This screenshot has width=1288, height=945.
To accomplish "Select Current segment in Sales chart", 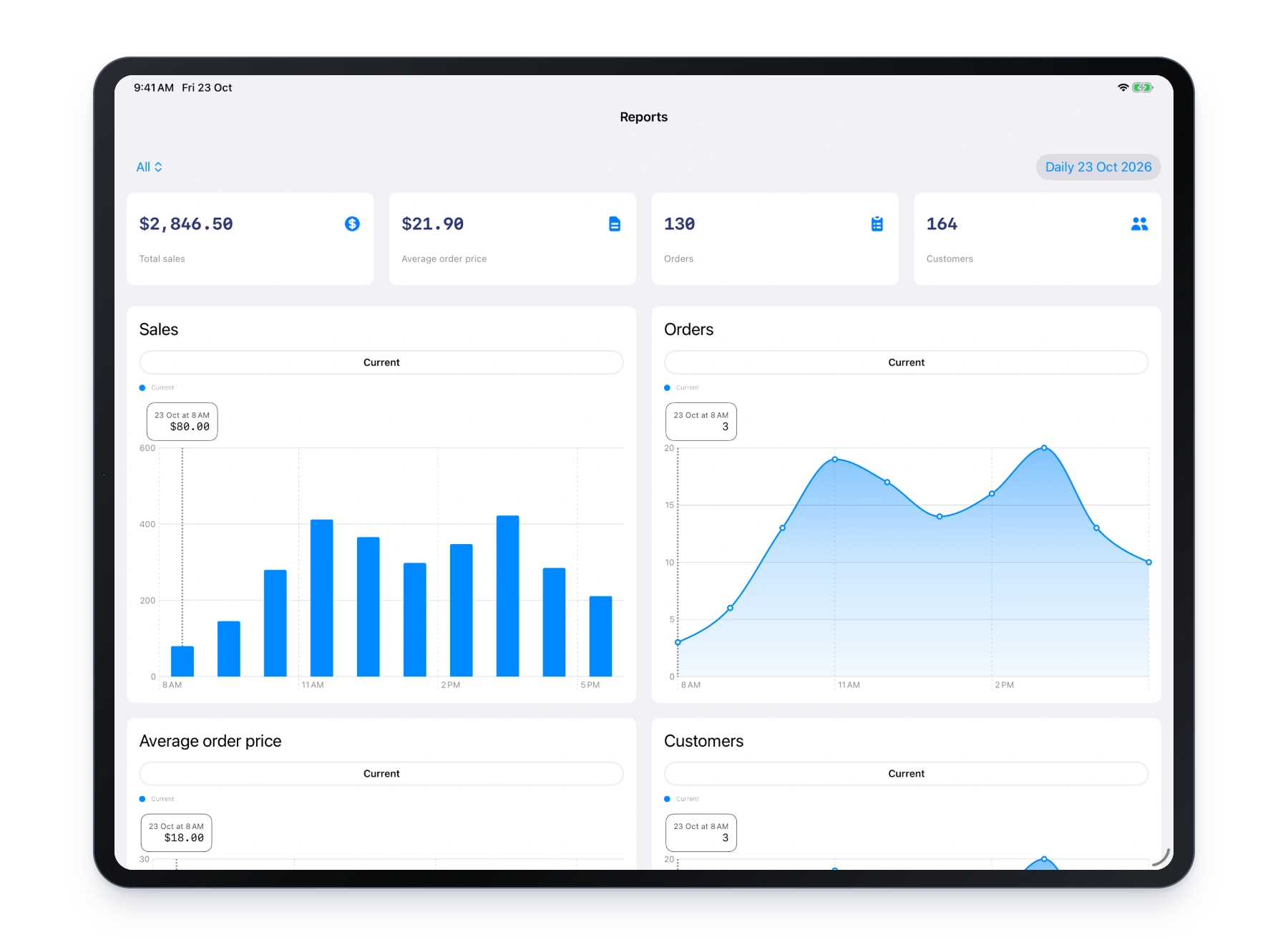I will pyautogui.click(x=381, y=362).
